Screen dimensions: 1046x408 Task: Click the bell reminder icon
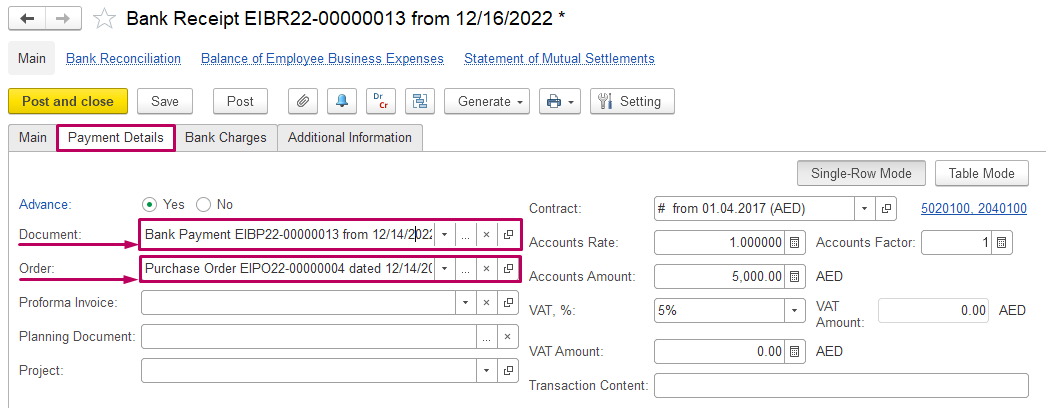pos(341,101)
